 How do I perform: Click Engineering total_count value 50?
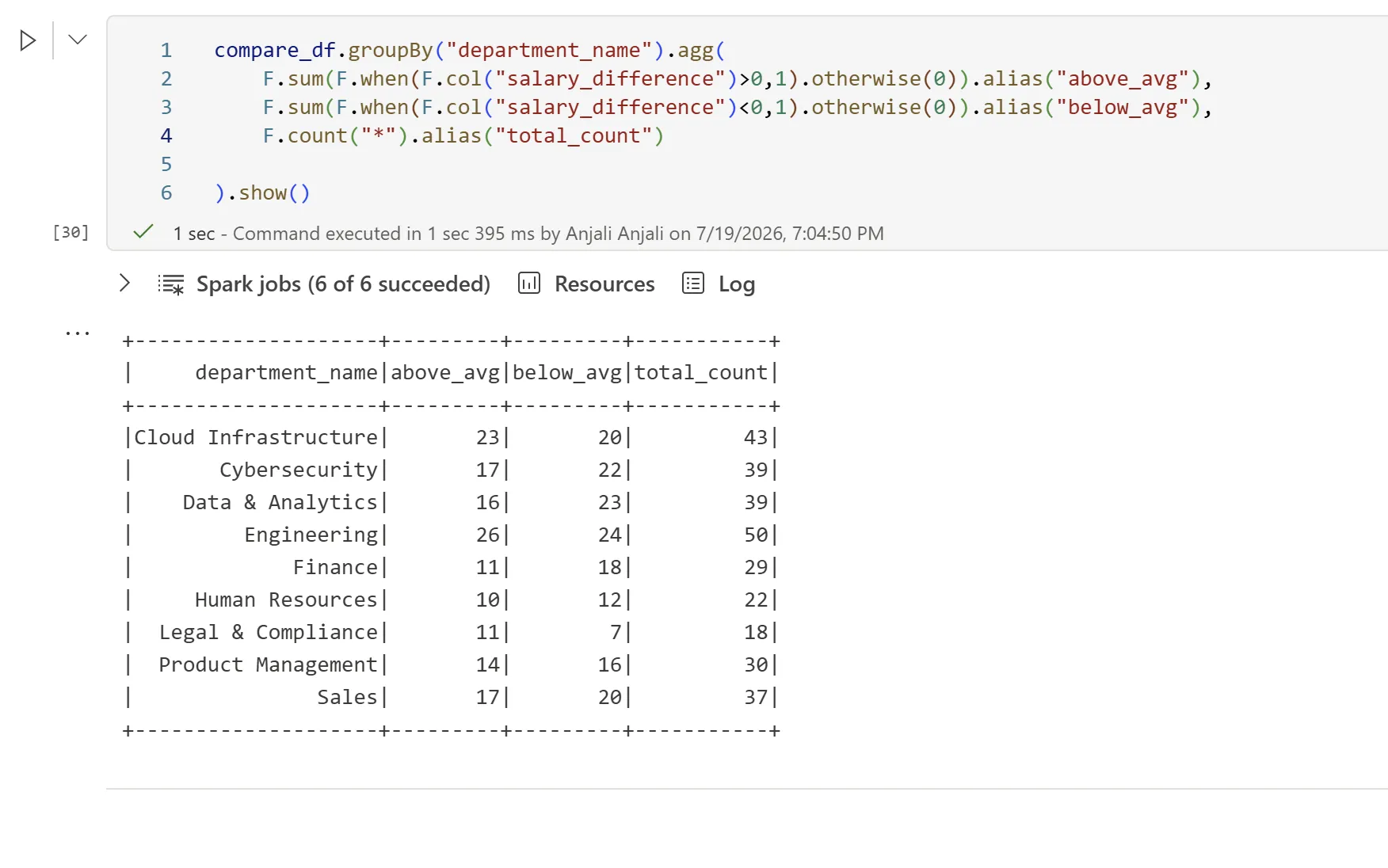coord(756,535)
